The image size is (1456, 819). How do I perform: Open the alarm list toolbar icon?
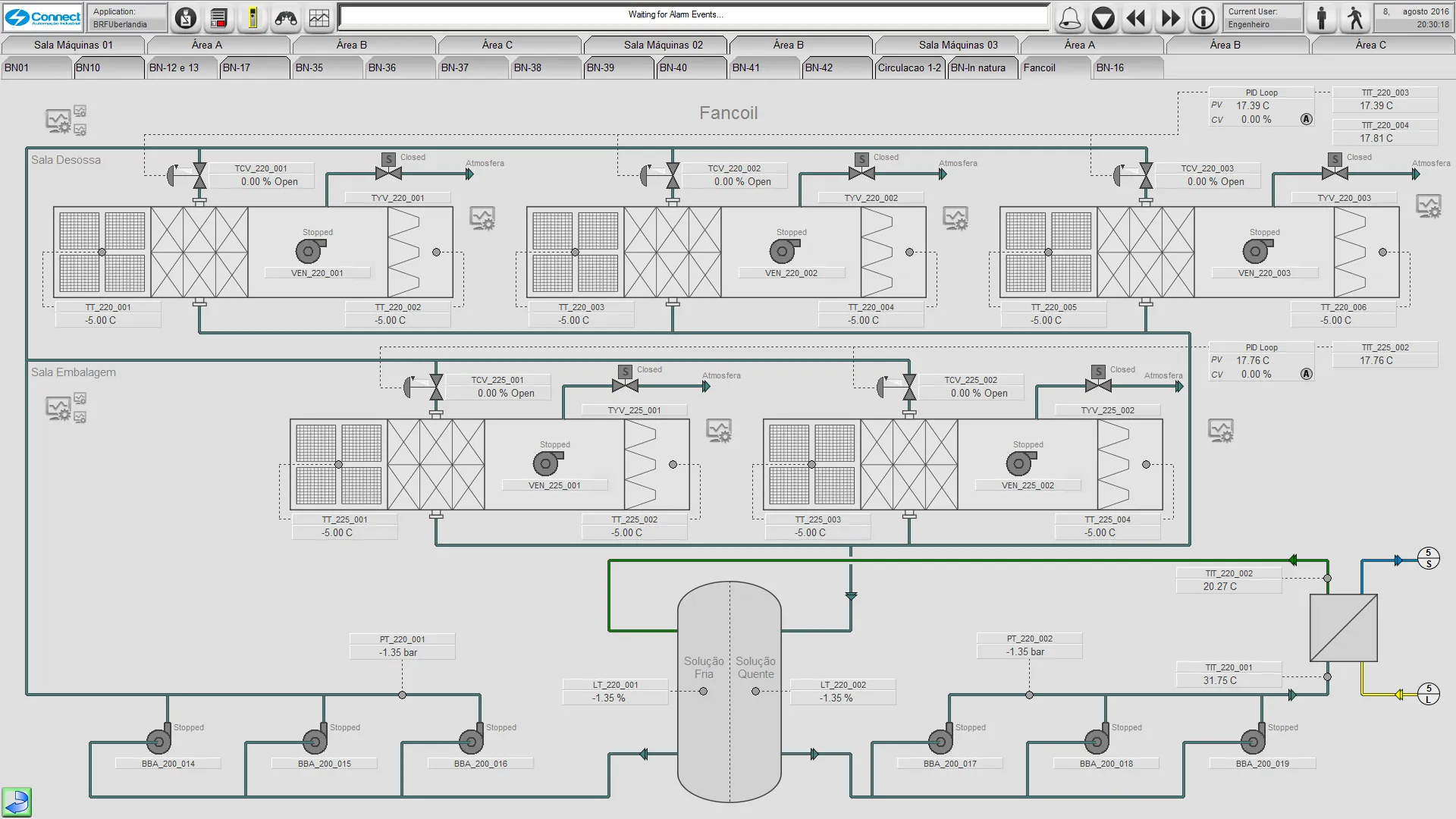coord(219,18)
